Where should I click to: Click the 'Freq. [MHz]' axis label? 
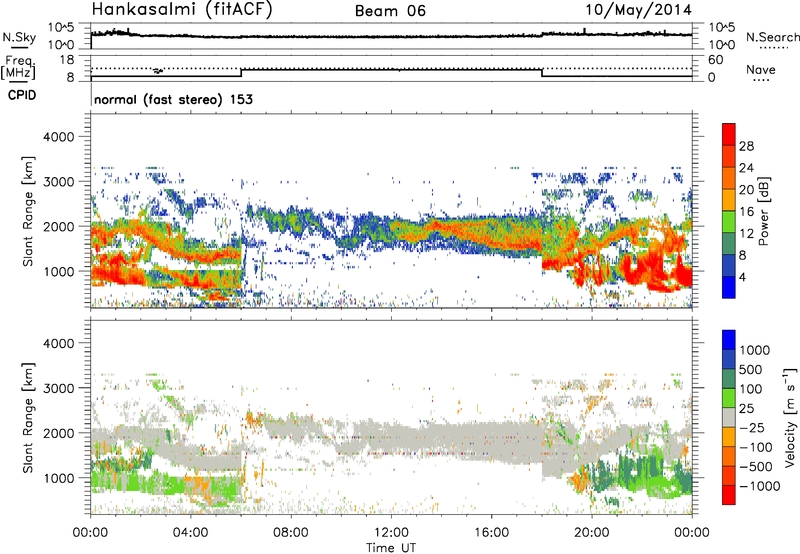[x=19, y=67]
